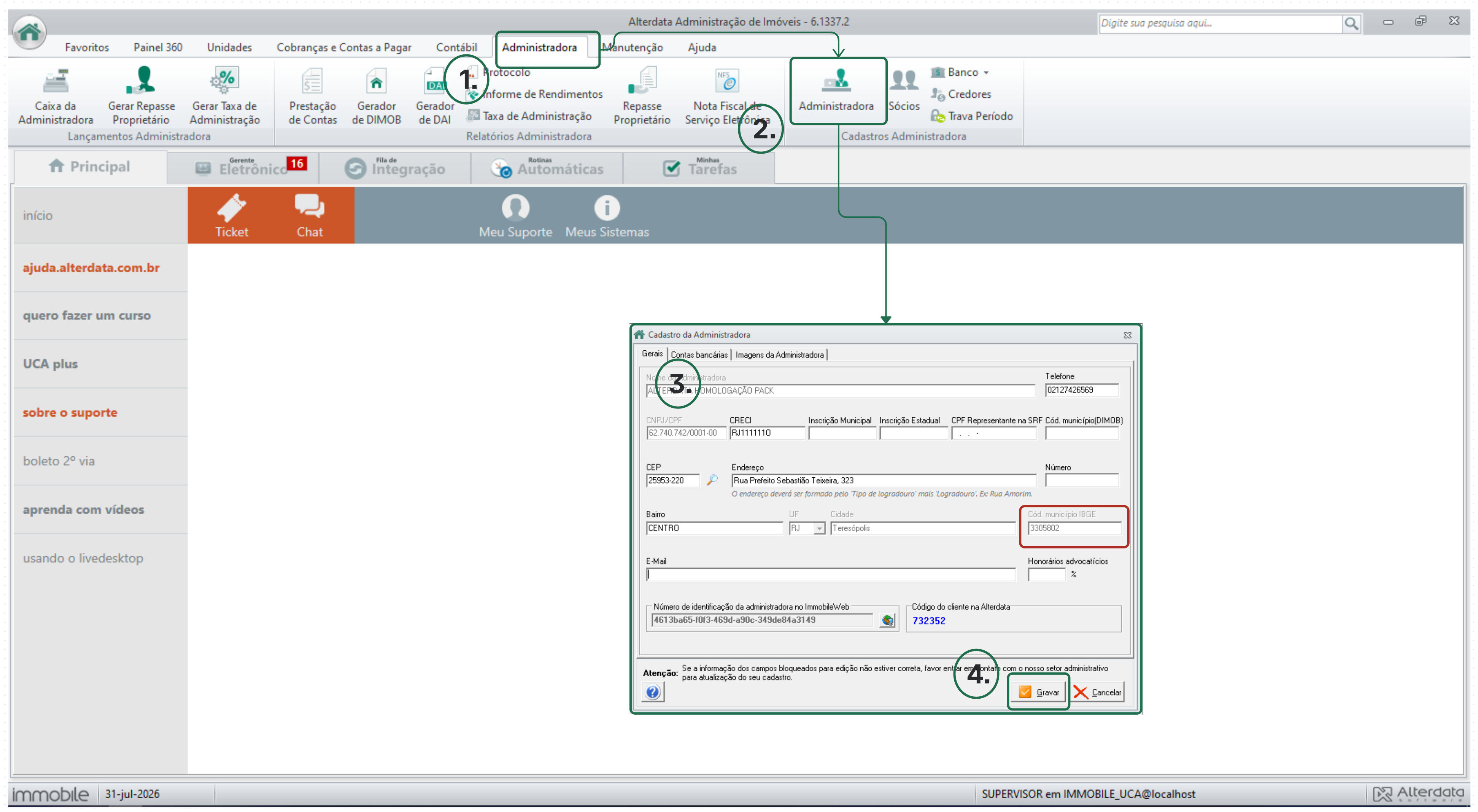The height and width of the screenshot is (812, 1478).
Task: Look up CEP with magnifier icon
Action: 712,480
